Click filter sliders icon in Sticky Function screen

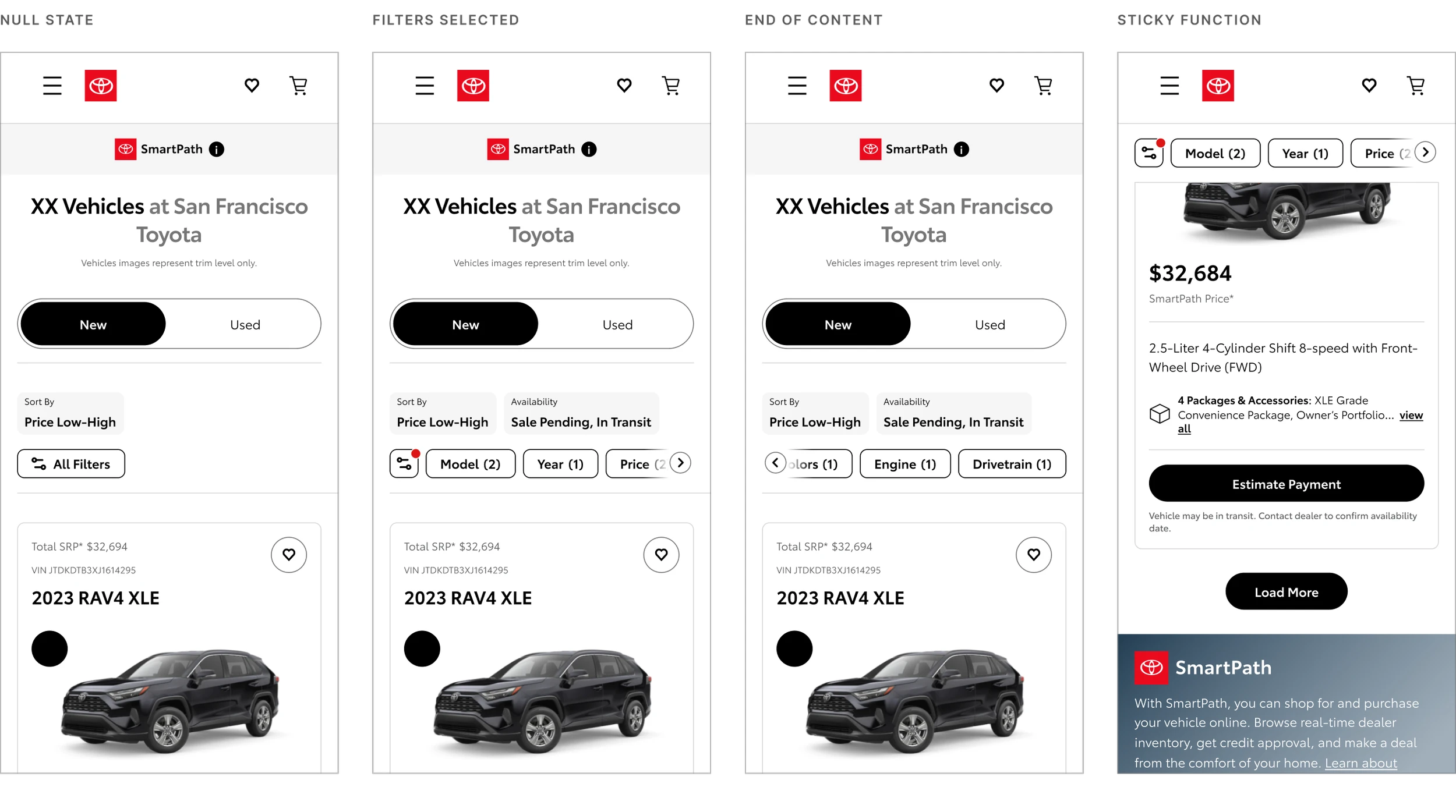1149,153
